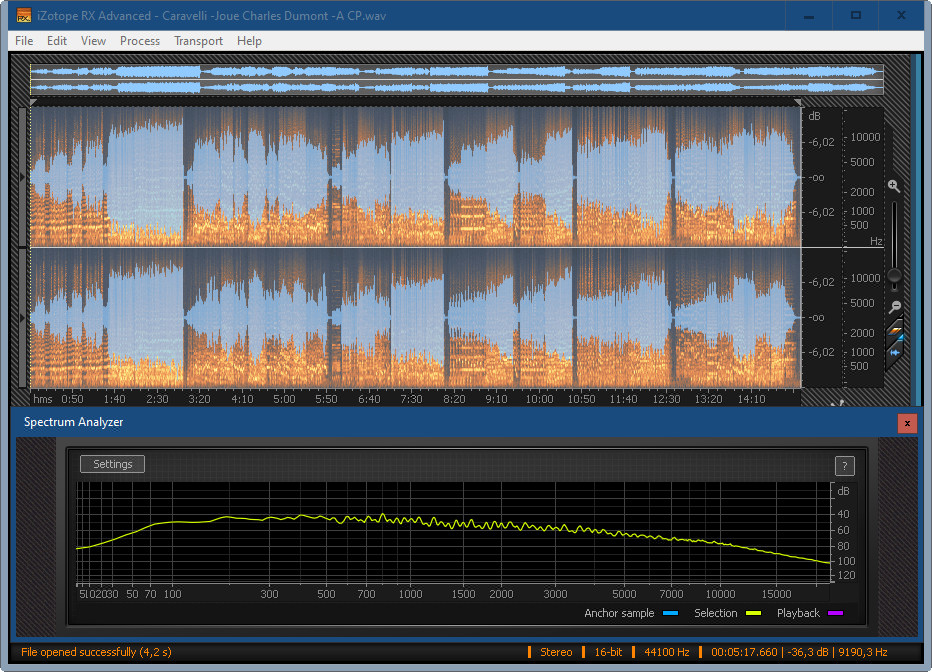The height and width of the screenshot is (672, 932).
Task: Click the Playback purple legend swatch
Action: 835,614
